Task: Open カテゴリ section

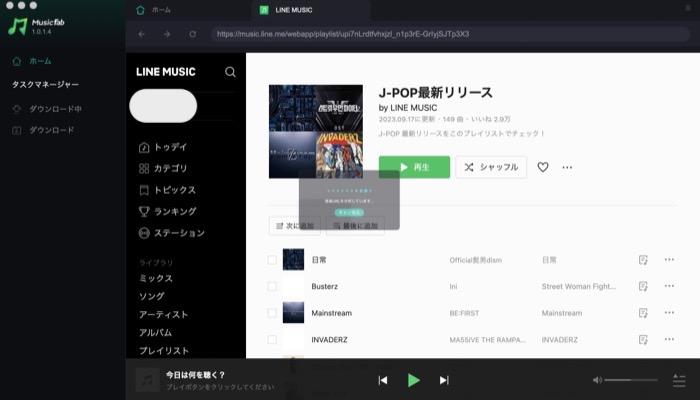Action: pyautogui.click(x=163, y=169)
